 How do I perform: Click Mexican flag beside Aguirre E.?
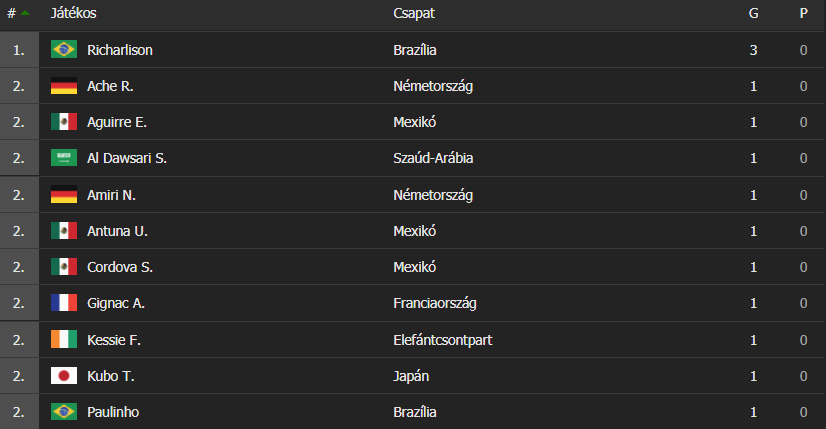(64, 122)
